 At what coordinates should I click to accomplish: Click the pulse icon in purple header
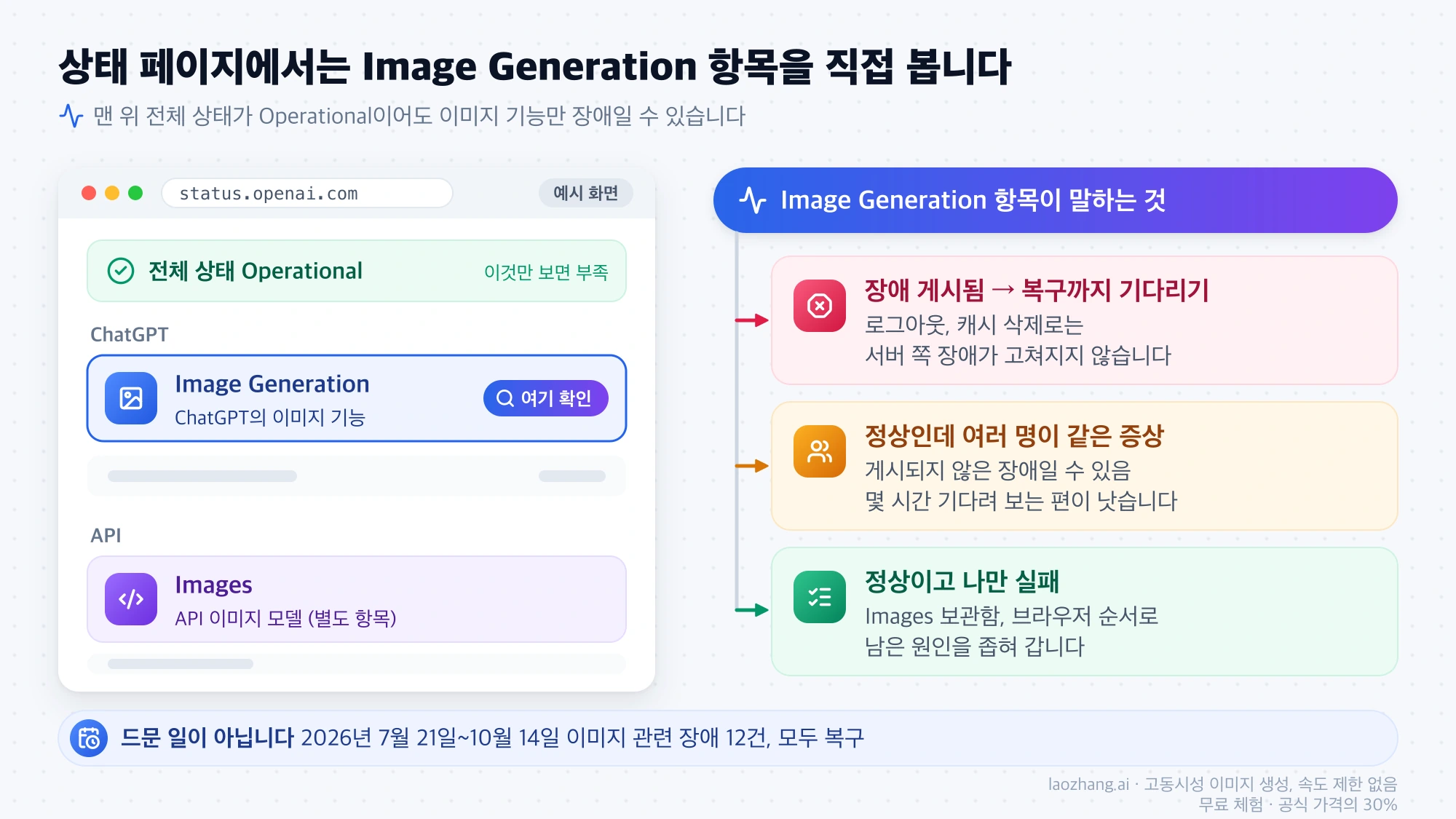click(x=753, y=200)
